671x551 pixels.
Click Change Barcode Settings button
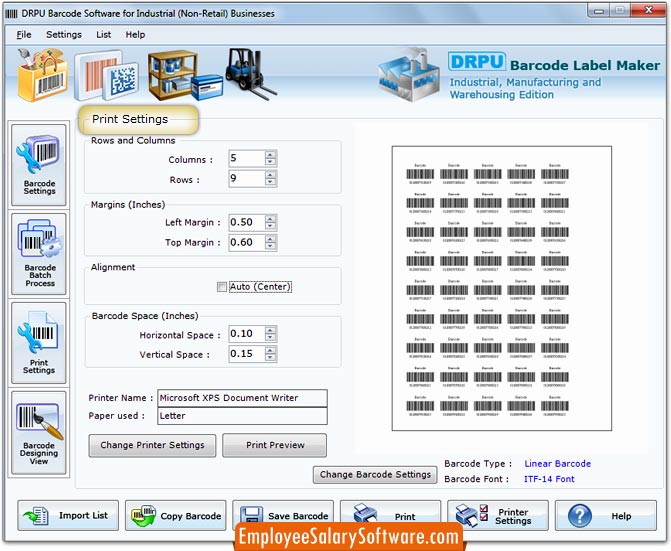coord(375,474)
